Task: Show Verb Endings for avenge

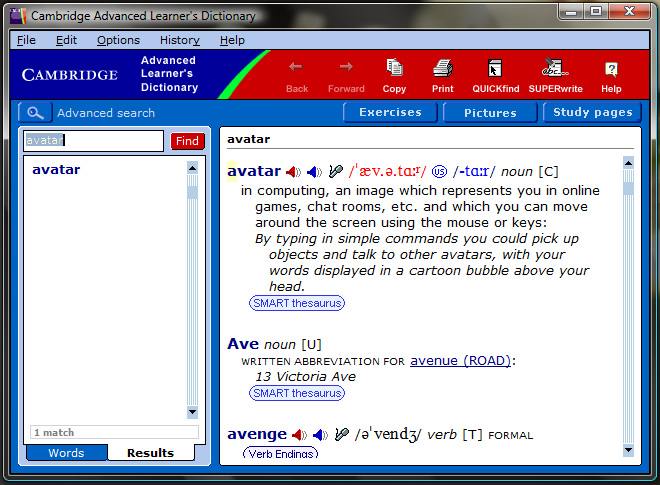Action: coord(280,454)
